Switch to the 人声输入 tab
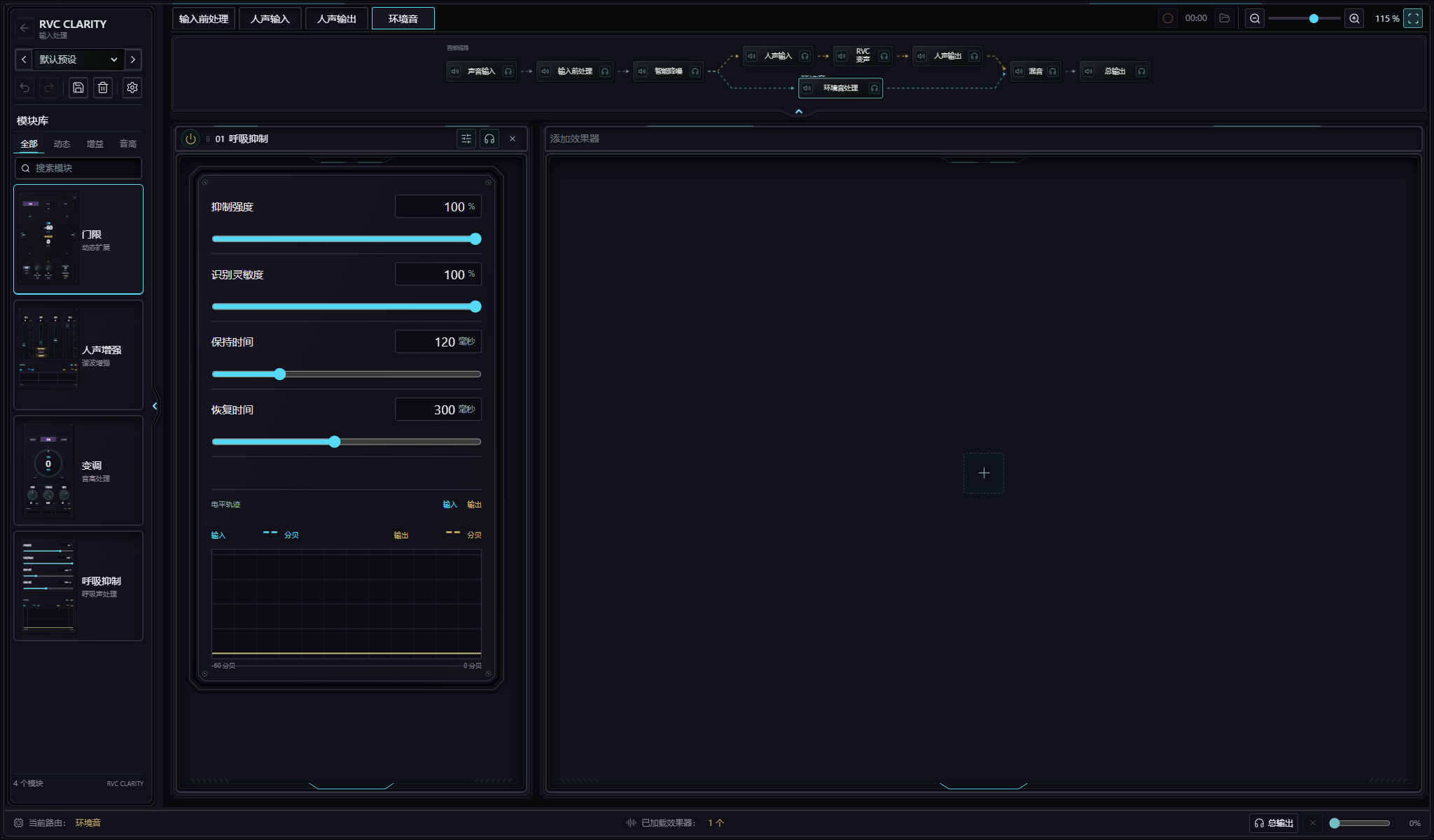The height and width of the screenshot is (840, 1434). pyautogui.click(x=270, y=19)
